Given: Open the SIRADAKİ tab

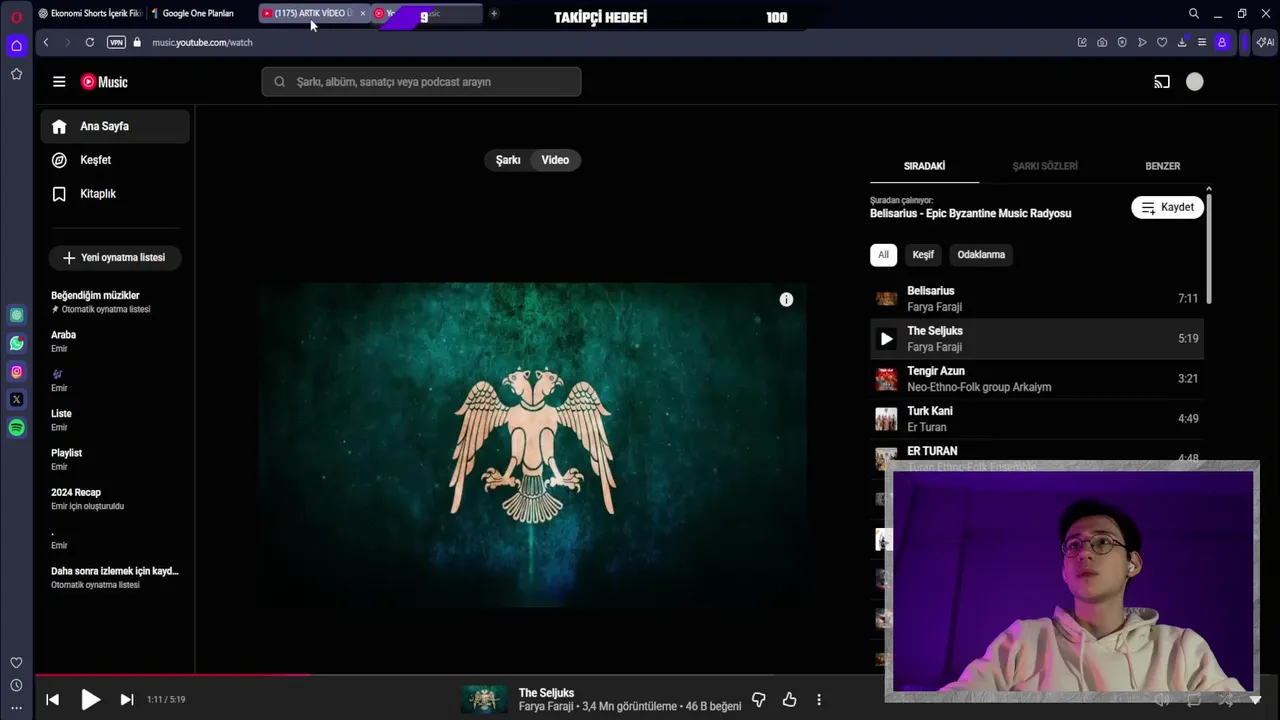Looking at the screenshot, I should point(924,166).
